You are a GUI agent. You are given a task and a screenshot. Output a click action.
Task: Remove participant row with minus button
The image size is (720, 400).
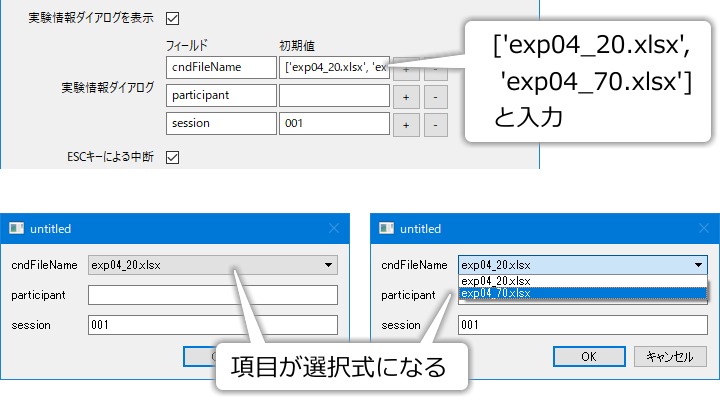click(435, 97)
